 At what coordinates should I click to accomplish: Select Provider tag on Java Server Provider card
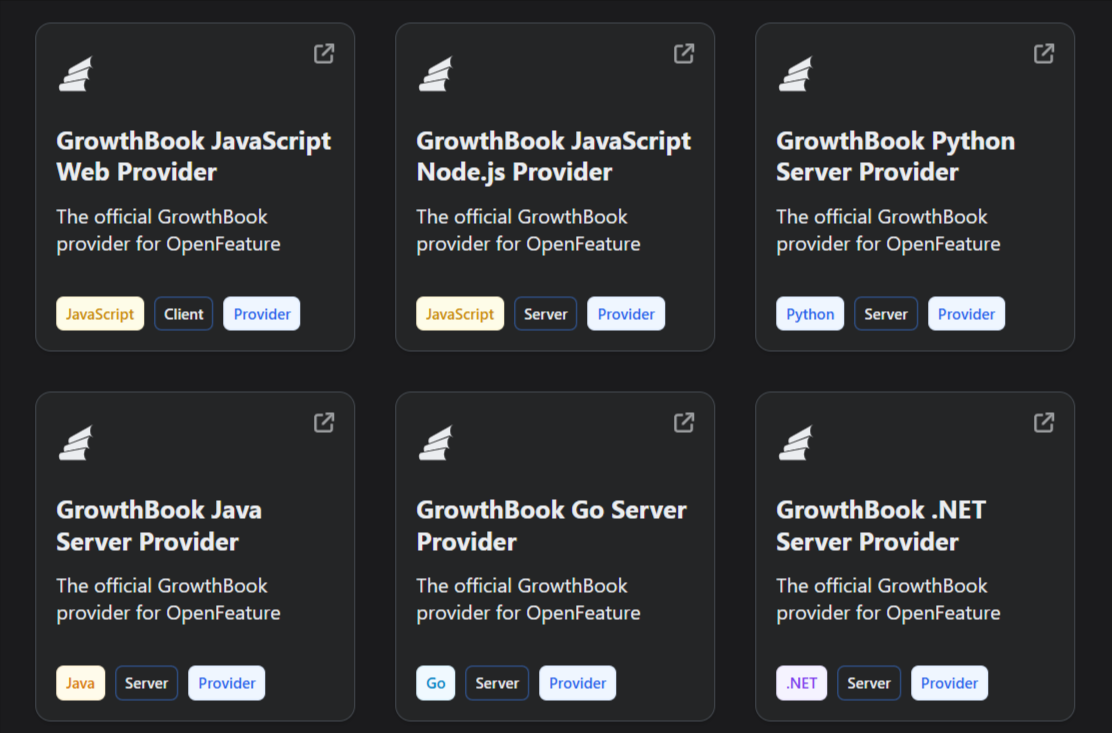point(227,683)
